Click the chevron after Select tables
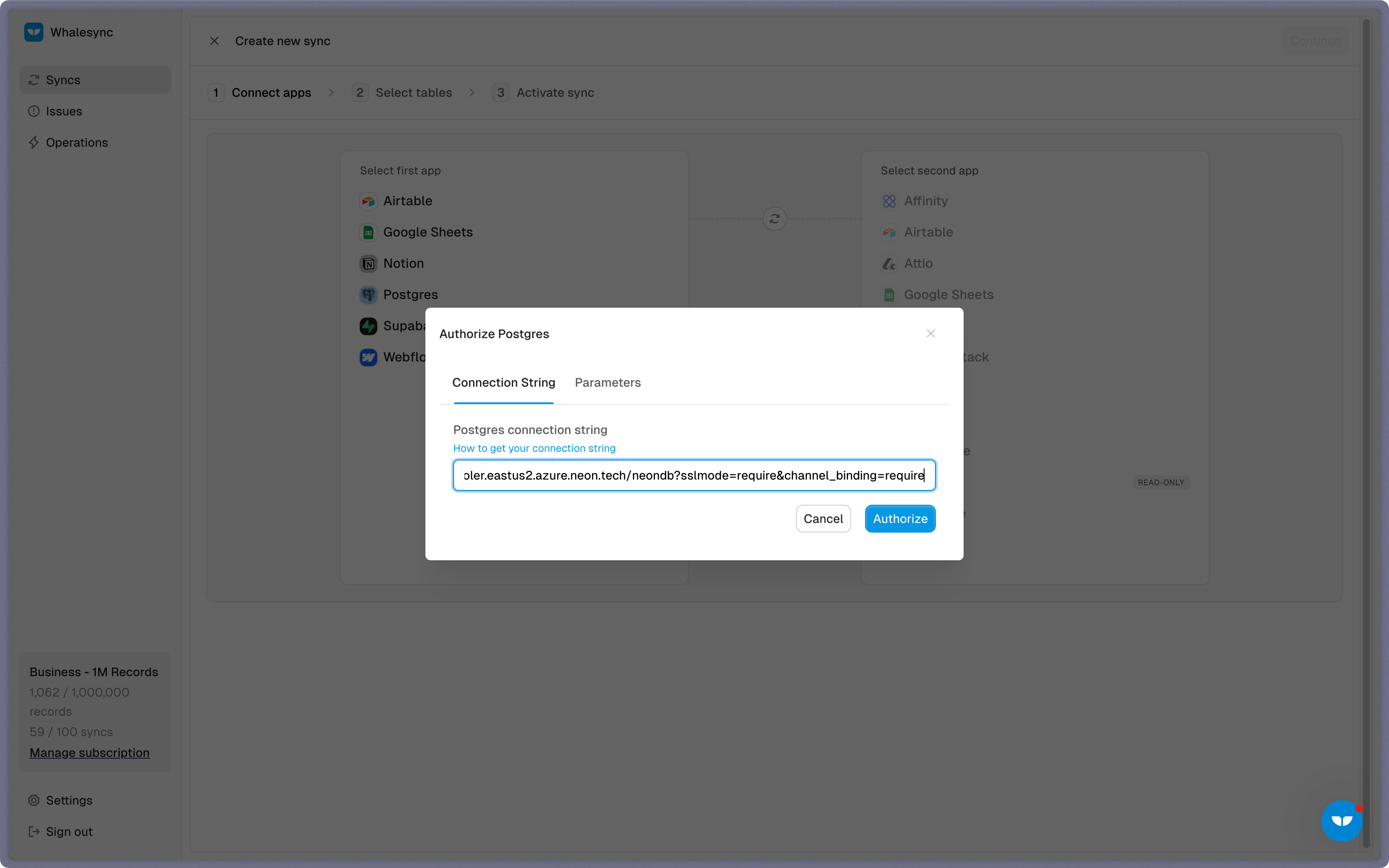The width and height of the screenshot is (1389, 868). (x=472, y=92)
